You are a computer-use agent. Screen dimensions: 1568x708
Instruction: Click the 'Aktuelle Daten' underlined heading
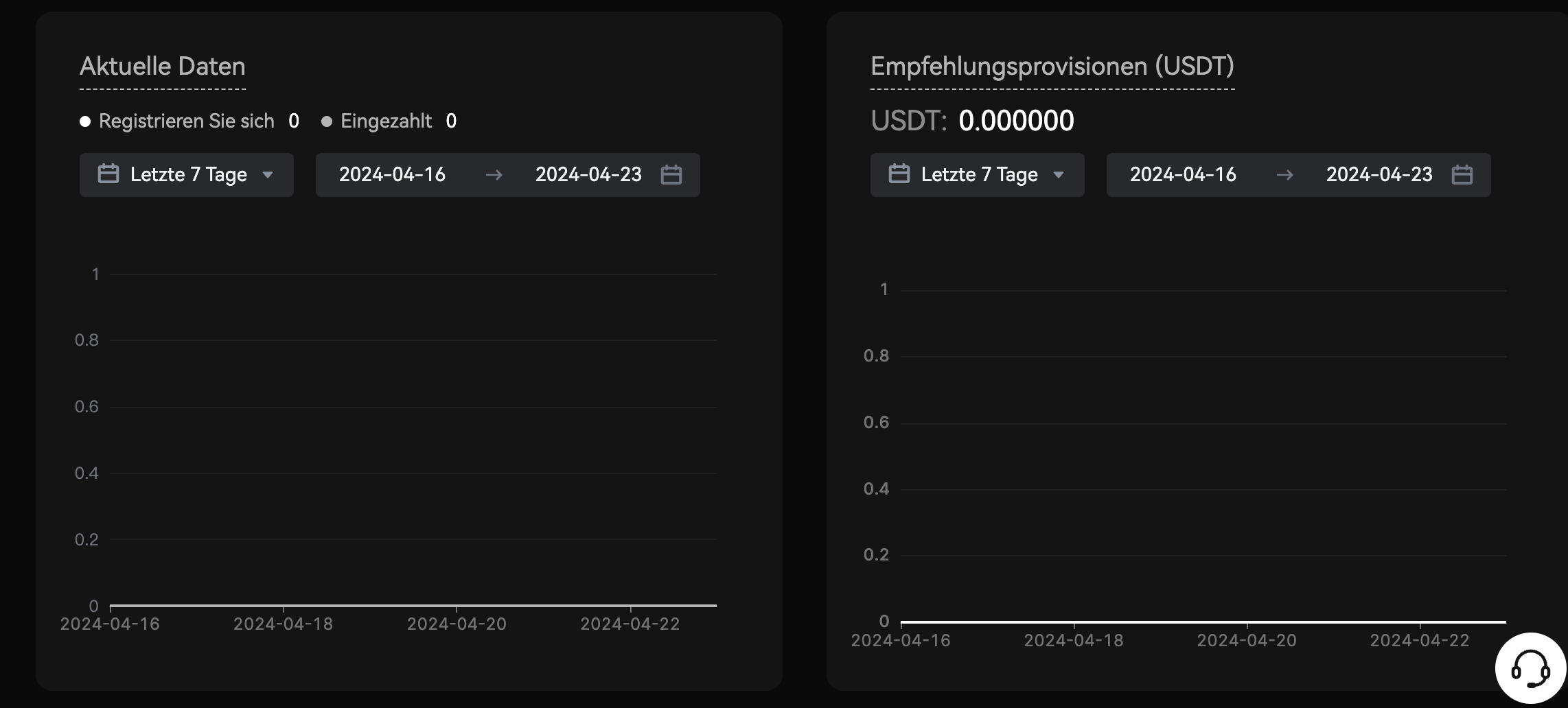pos(162,67)
